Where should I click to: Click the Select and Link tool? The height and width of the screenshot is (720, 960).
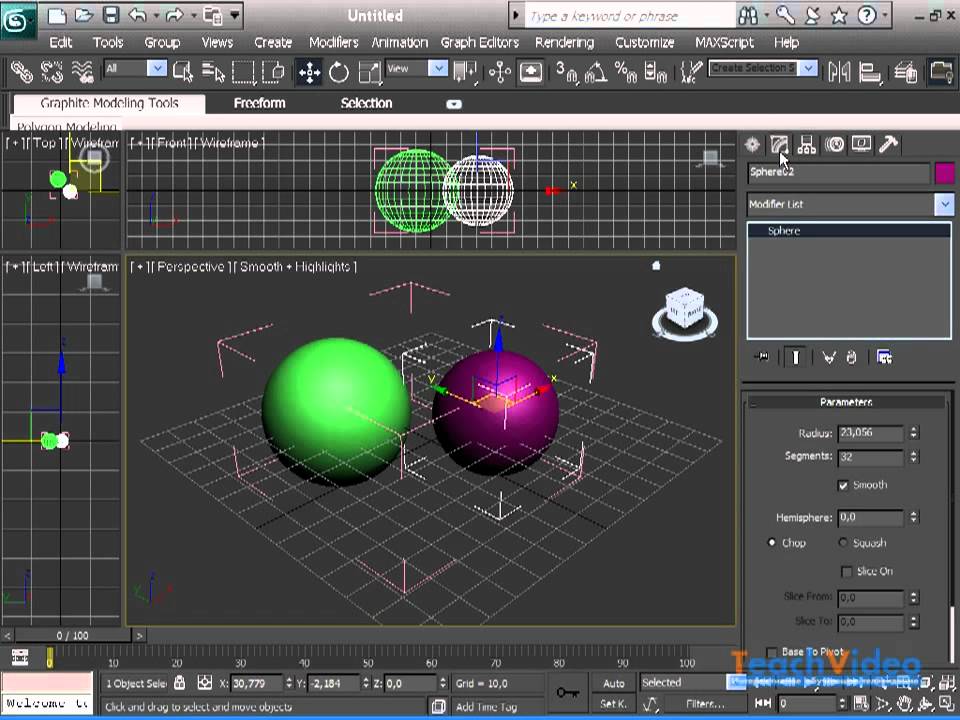point(21,72)
